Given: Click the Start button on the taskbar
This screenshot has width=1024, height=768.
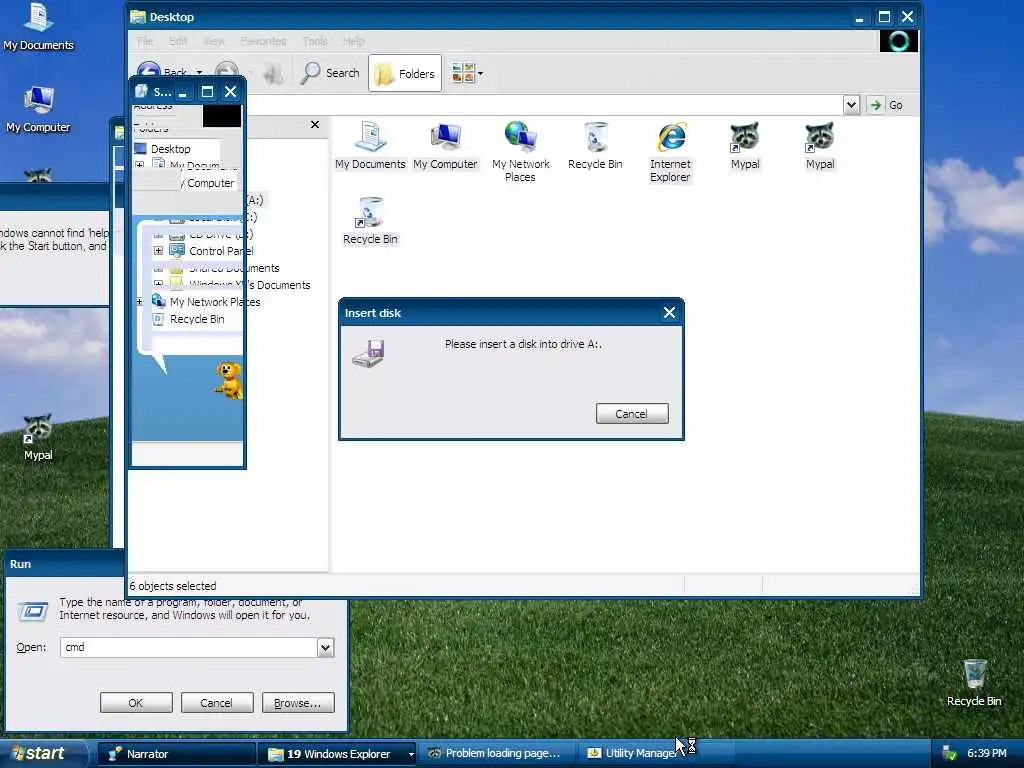Looking at the screenshot, I should [x=43, y=753].
